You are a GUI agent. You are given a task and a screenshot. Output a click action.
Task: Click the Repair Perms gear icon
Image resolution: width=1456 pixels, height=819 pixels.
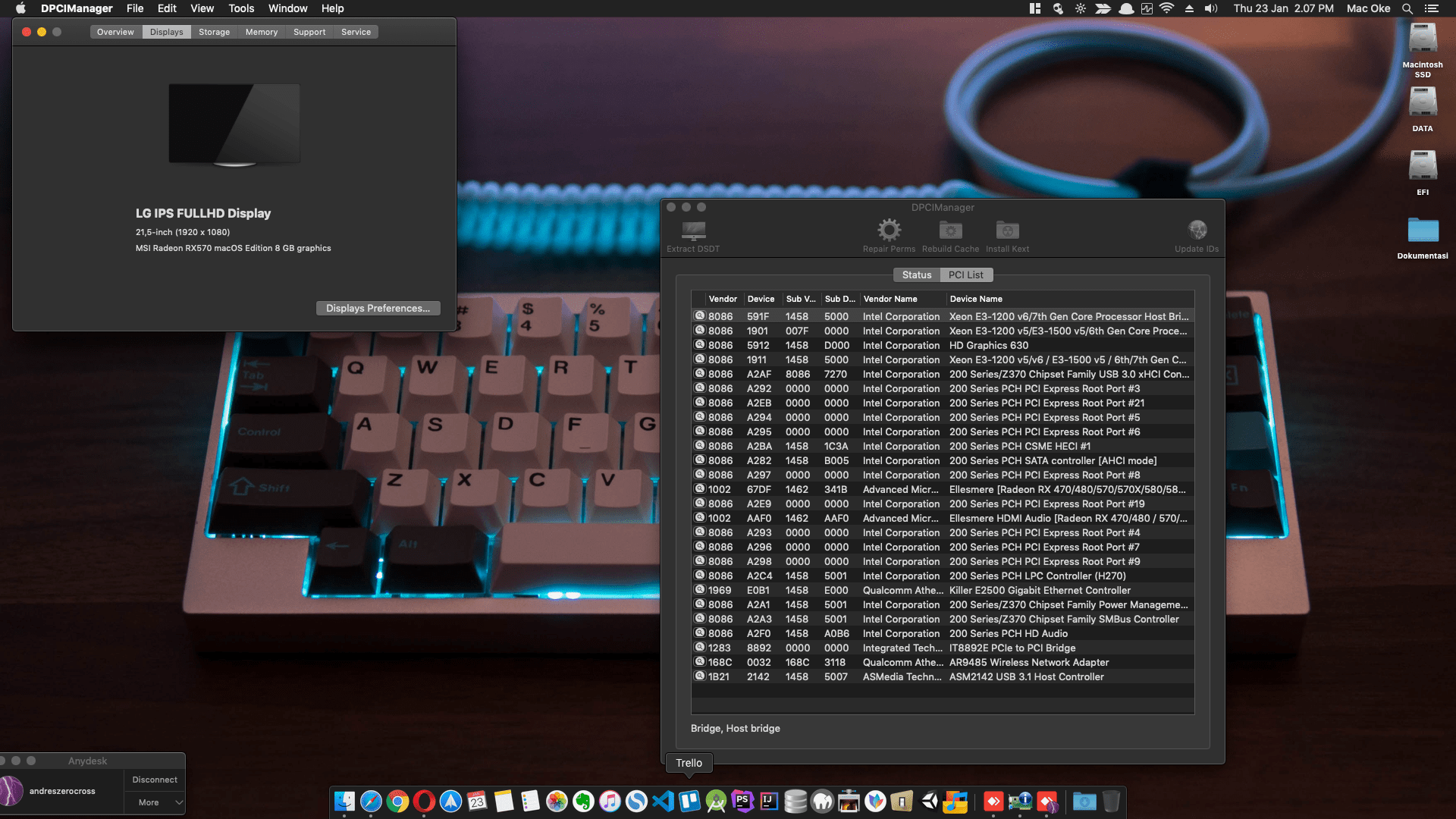(889, 230)
